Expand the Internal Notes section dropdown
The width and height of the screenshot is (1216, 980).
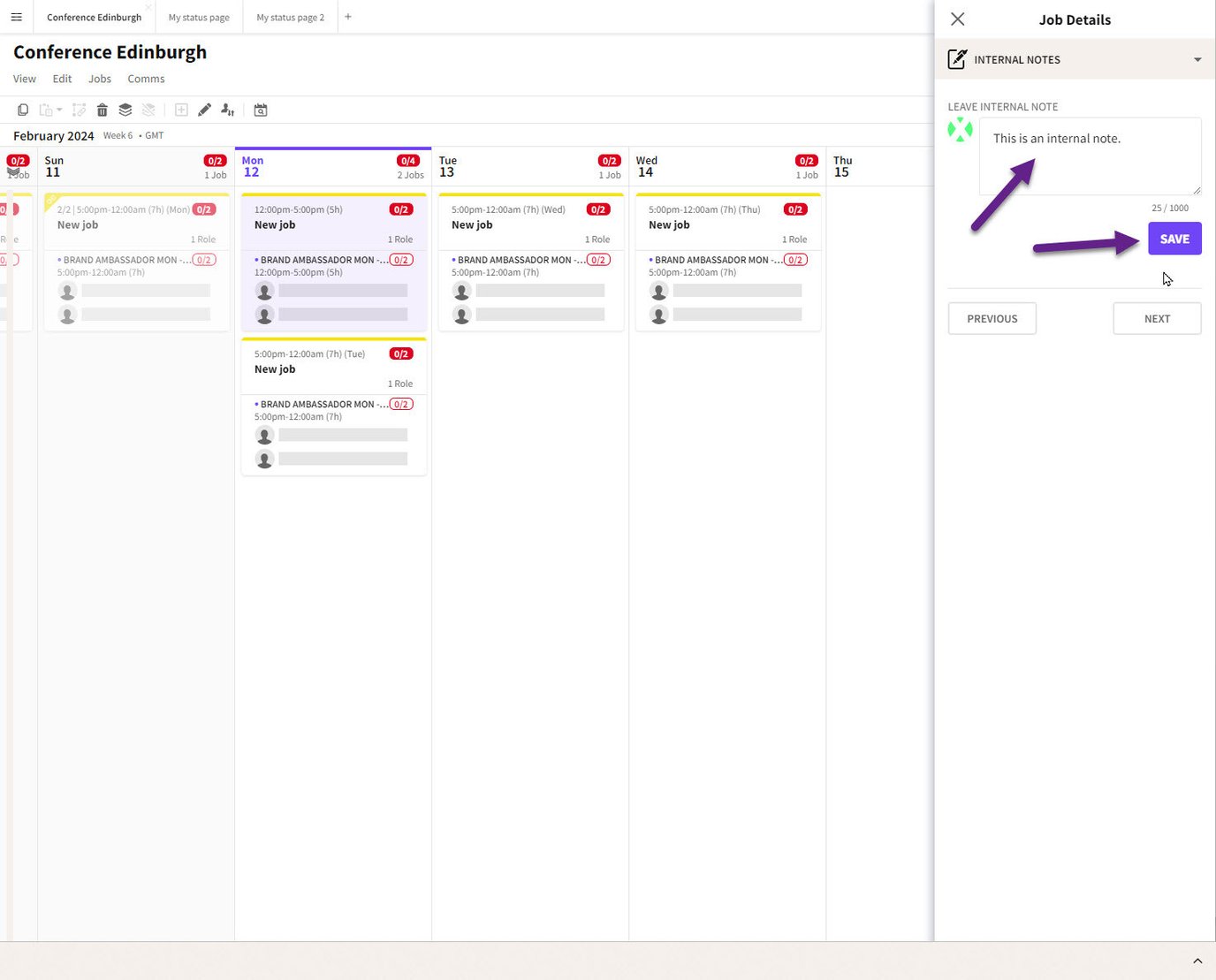click(x=1197, y=59)
